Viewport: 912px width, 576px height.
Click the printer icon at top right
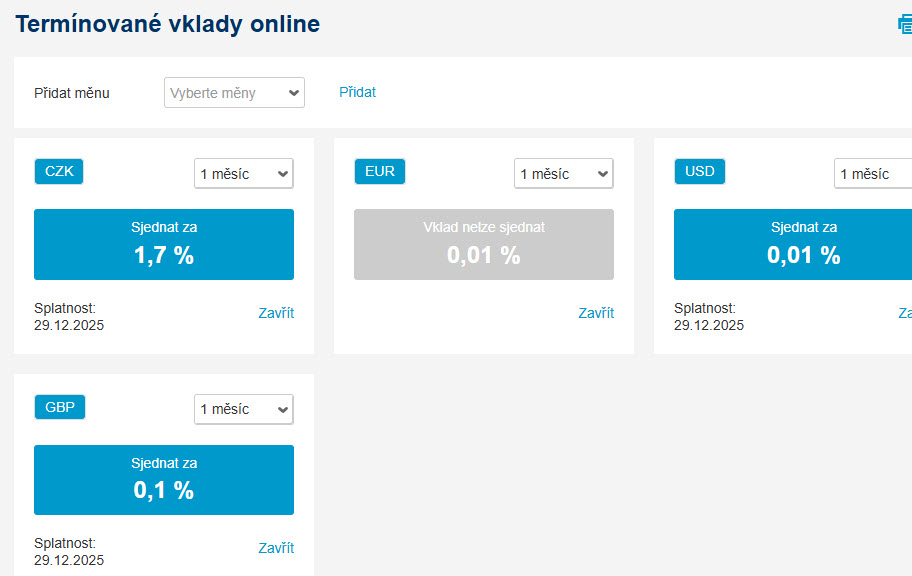click(905, 24)
